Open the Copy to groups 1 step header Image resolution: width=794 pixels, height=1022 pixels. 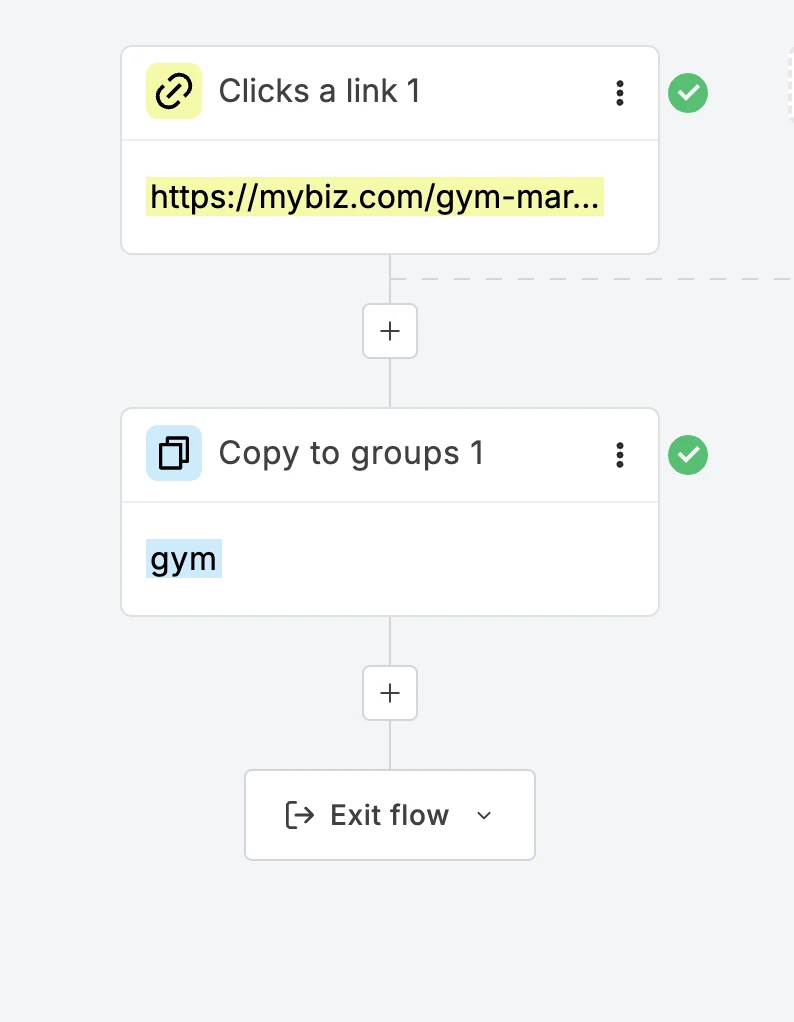point(350,453)
